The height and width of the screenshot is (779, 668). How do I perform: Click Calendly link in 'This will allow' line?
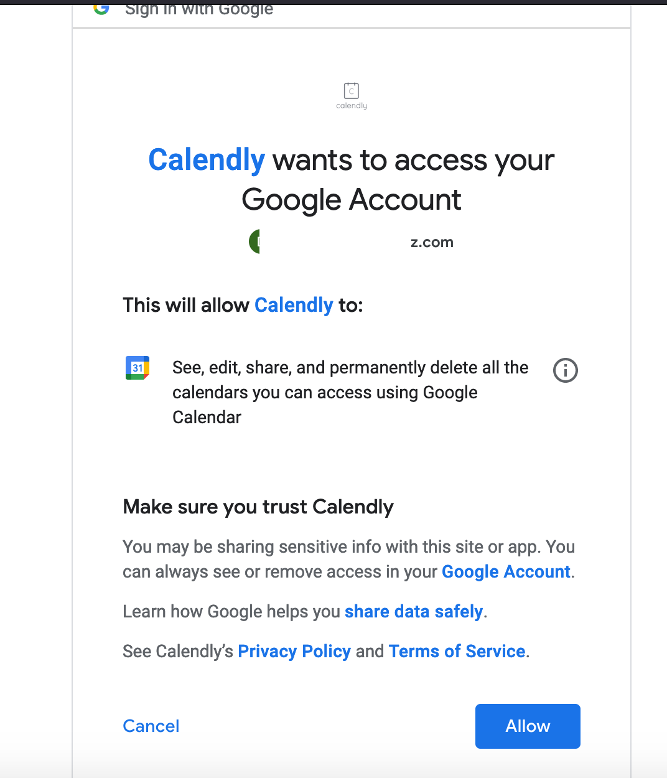pyautogui.click(x=294, y=306)
